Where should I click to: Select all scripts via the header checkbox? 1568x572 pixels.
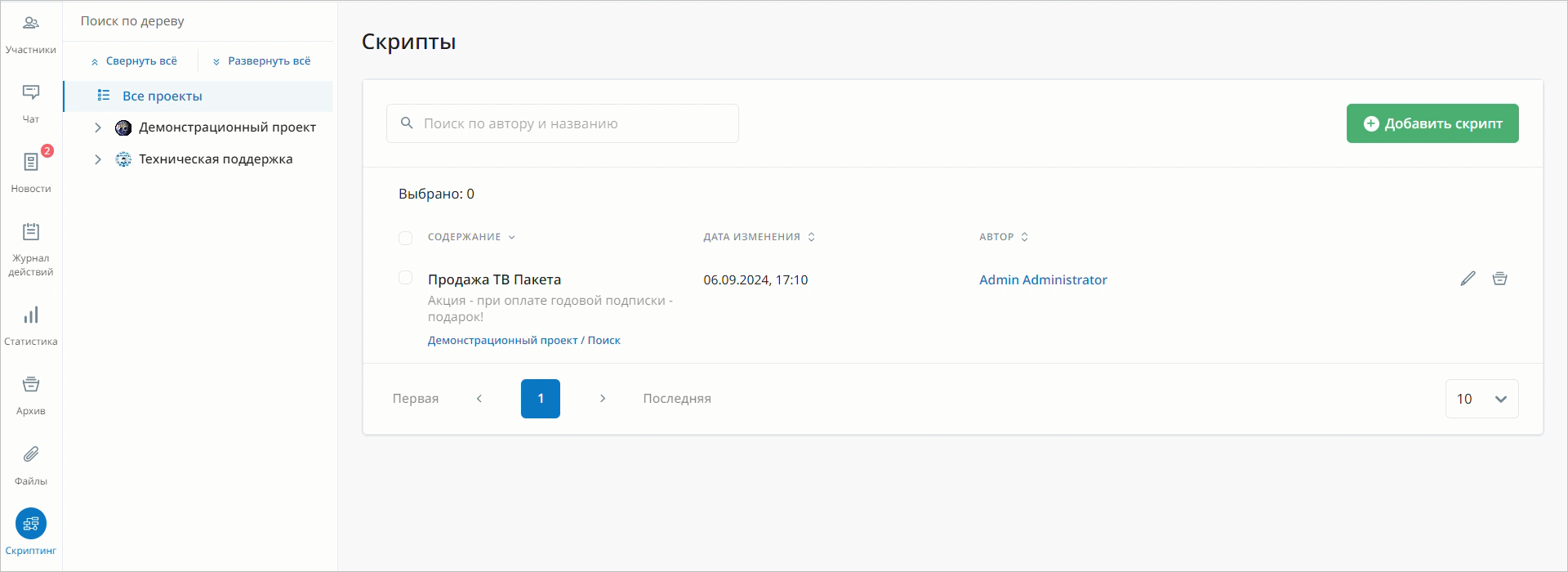click(405, 238)
